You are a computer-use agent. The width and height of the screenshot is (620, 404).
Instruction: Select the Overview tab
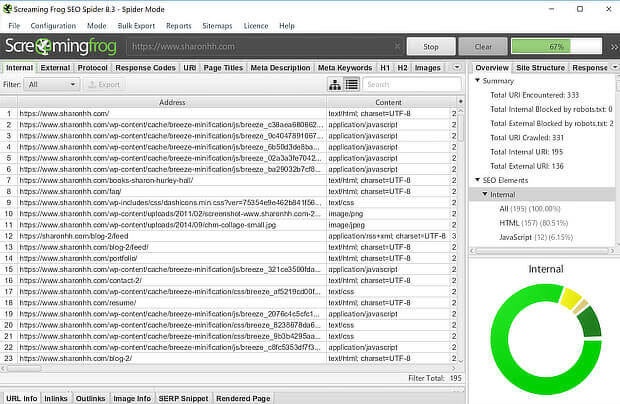tap(492, 68)
